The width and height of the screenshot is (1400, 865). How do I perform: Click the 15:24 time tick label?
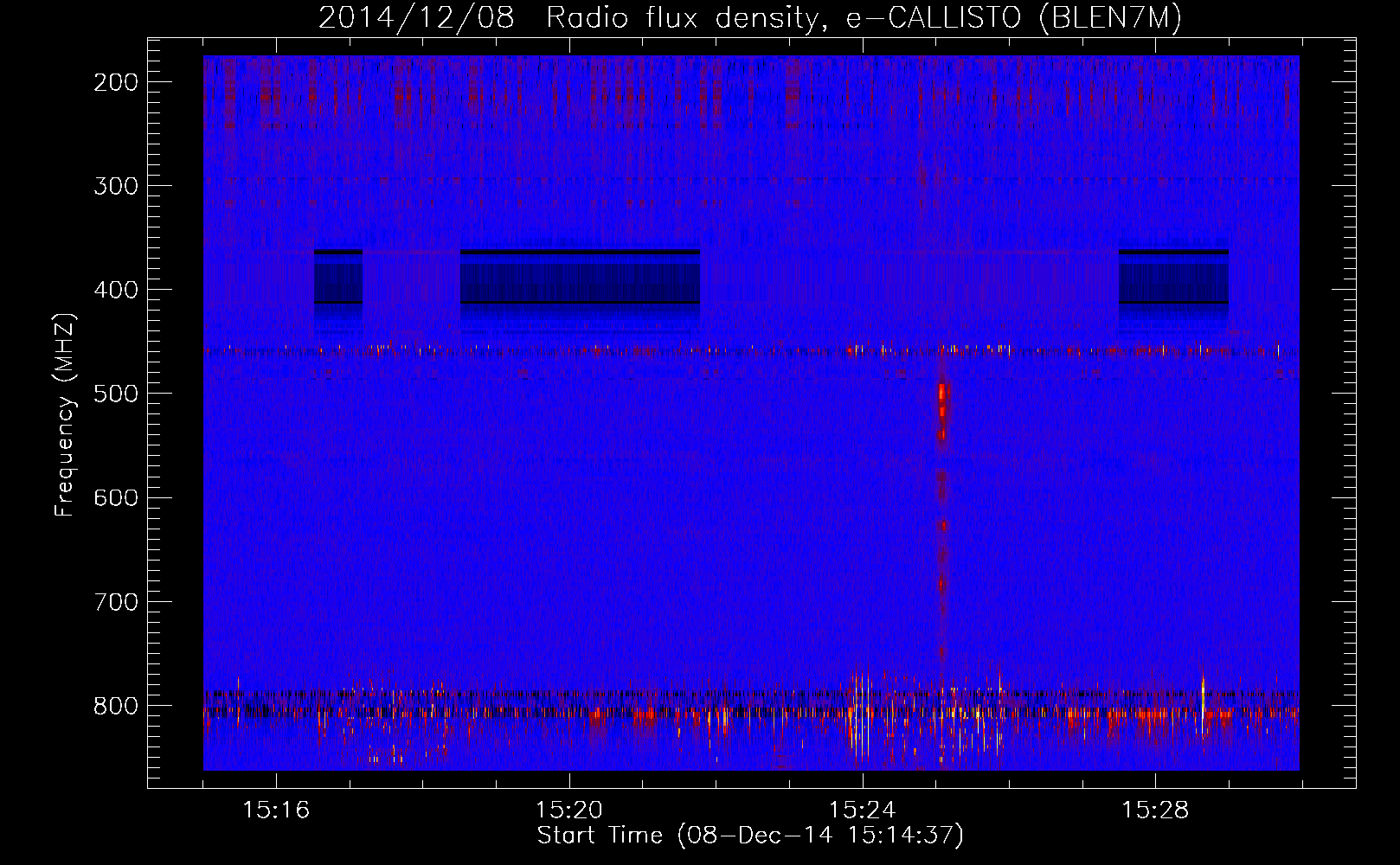point(863,810)
